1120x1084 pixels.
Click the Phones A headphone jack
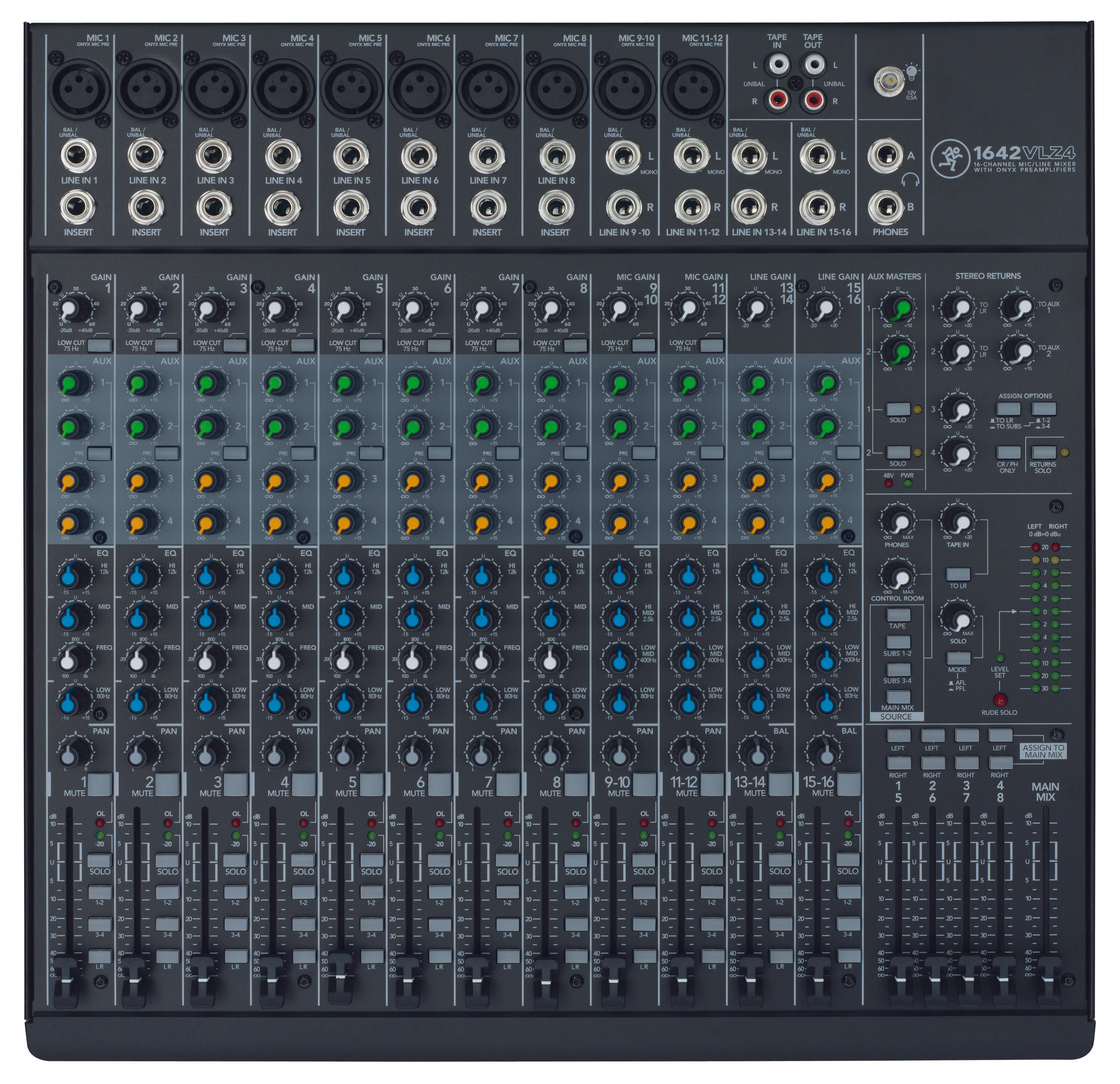[x=886, y=156]
